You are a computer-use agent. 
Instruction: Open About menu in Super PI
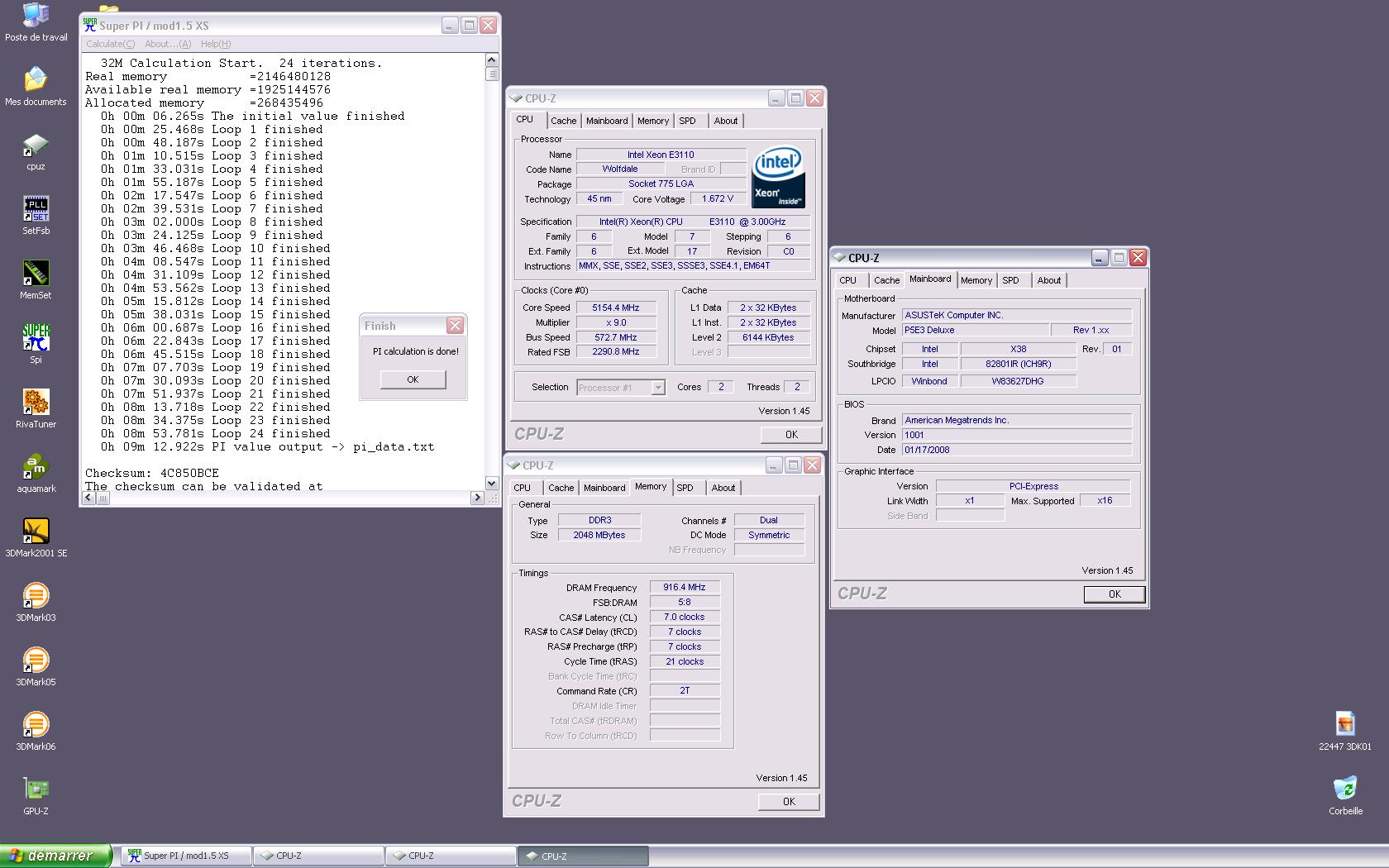[168, 44]
